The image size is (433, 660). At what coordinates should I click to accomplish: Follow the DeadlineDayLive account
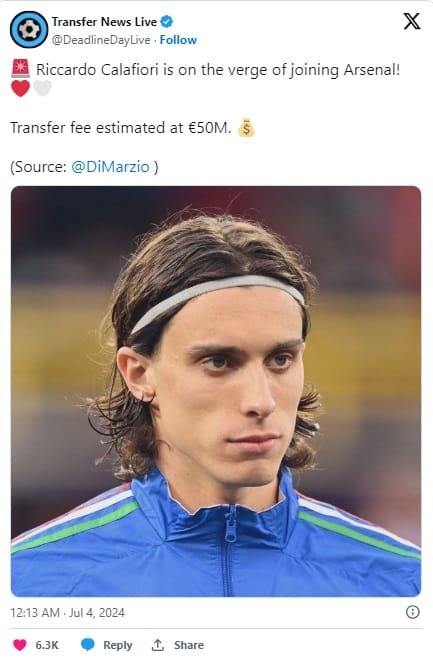point(178,40)
